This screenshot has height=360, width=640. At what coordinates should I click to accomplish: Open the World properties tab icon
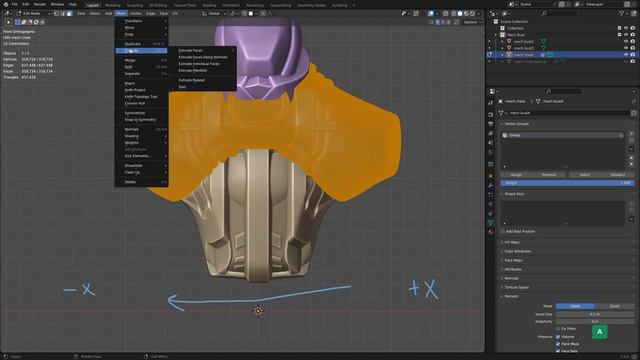(x=491, y=152)
